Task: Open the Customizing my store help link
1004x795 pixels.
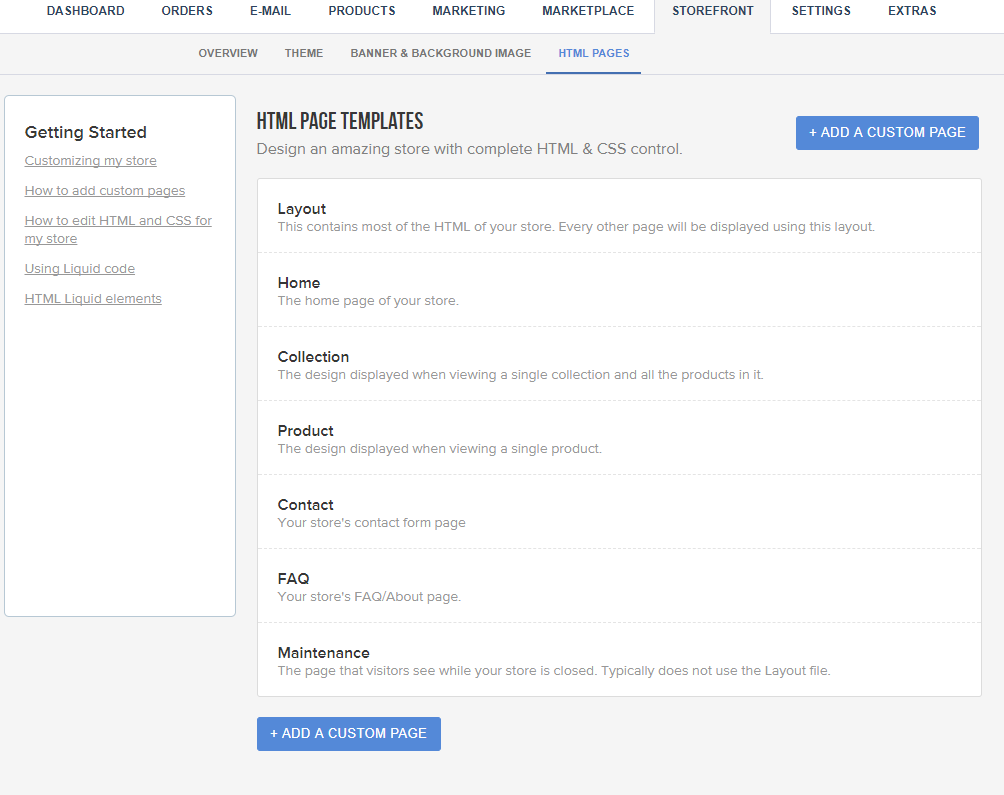Action: coord(90,161)
